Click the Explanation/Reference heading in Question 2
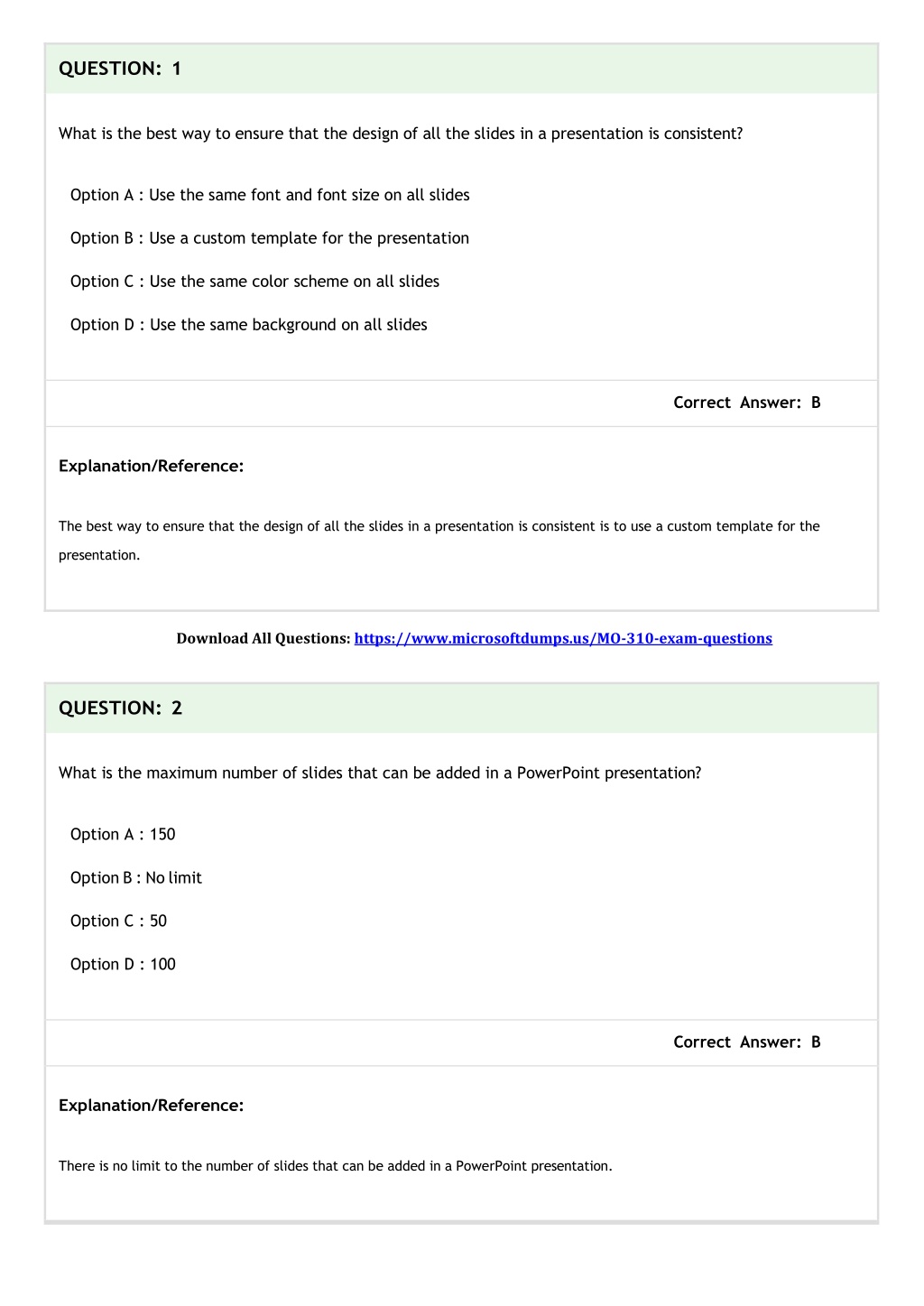This screenshot has width=924, height=1306. (x=152, y=1106)
